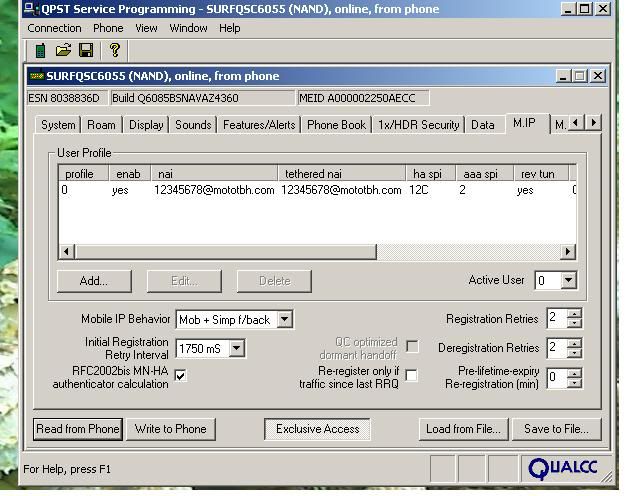
Task: Click the 'ha spi' column header
Action: click(431, 174)
